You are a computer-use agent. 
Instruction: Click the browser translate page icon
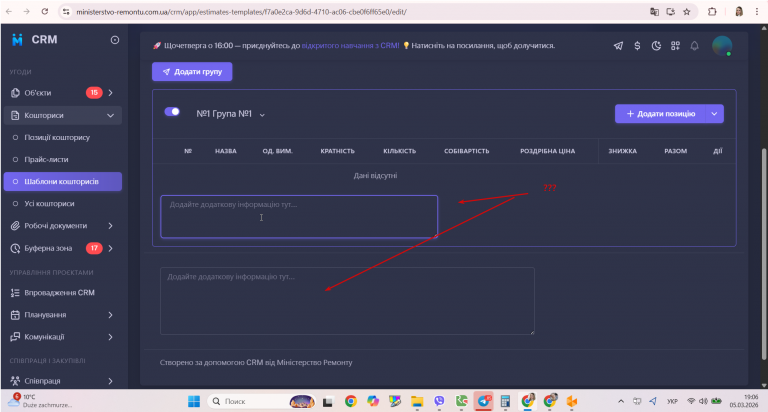[x=654, y=12]
